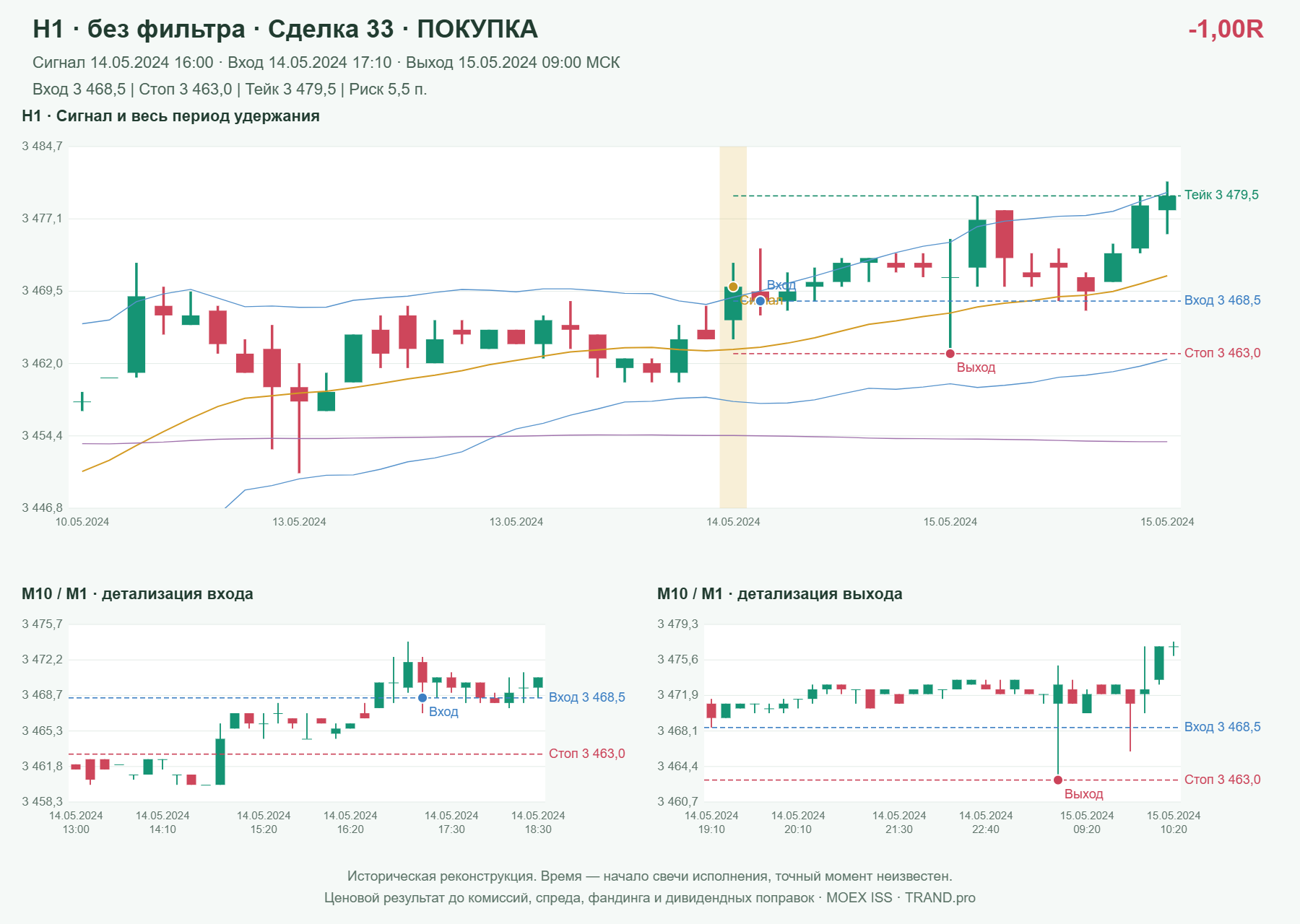The width and height of the screenshot is (1300, 924).
Task: Select "Вход 3 468,5" label in entry detail chart
Action: coord(586,697)
